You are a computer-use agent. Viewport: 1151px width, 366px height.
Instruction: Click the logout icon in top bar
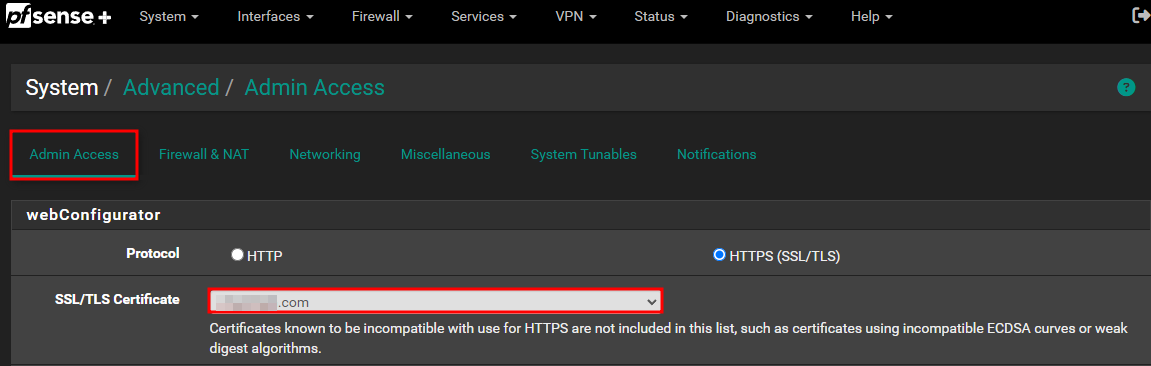[1141, 15]
